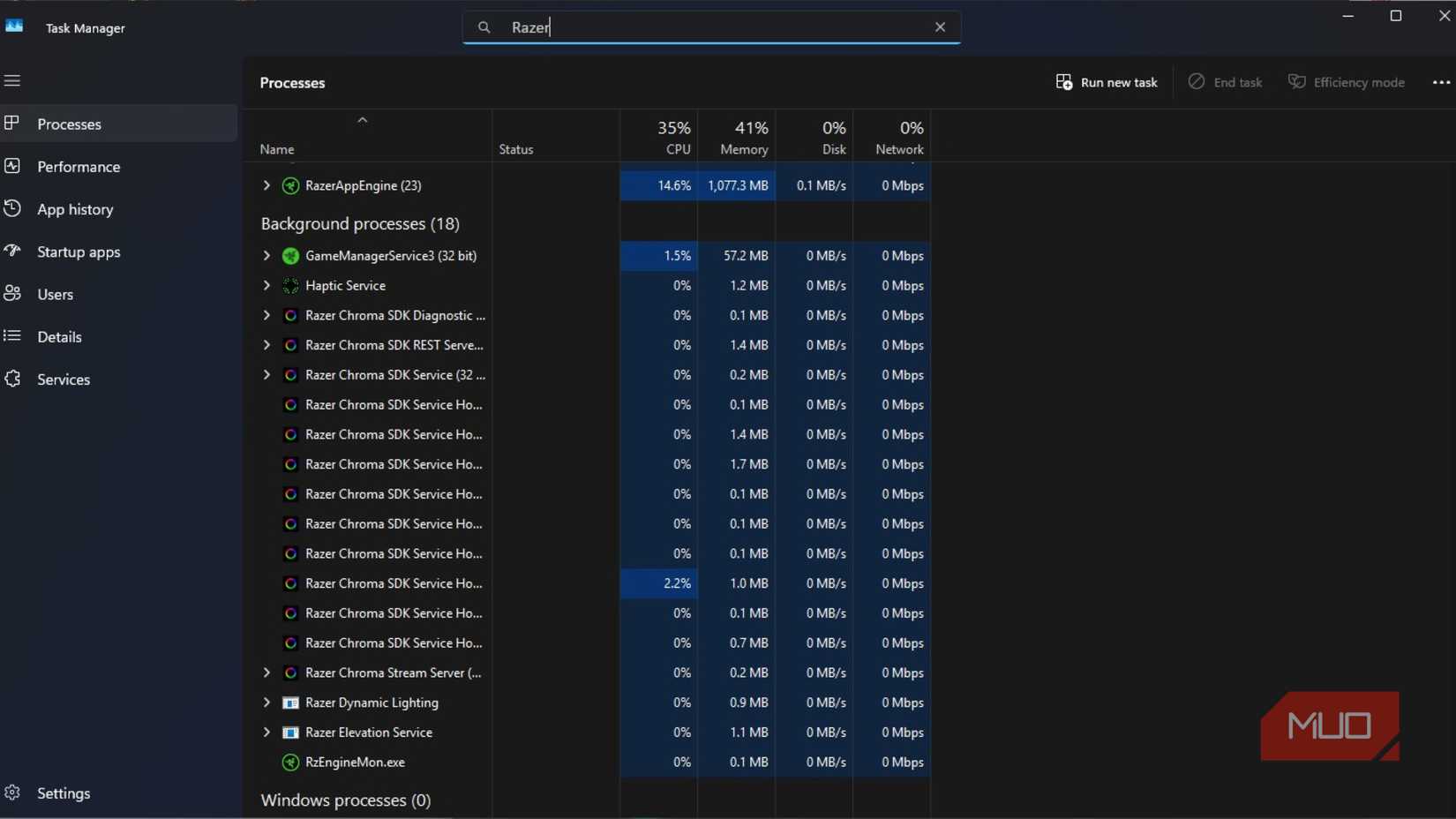Switch to the Processes page

(x=69, y=124)
